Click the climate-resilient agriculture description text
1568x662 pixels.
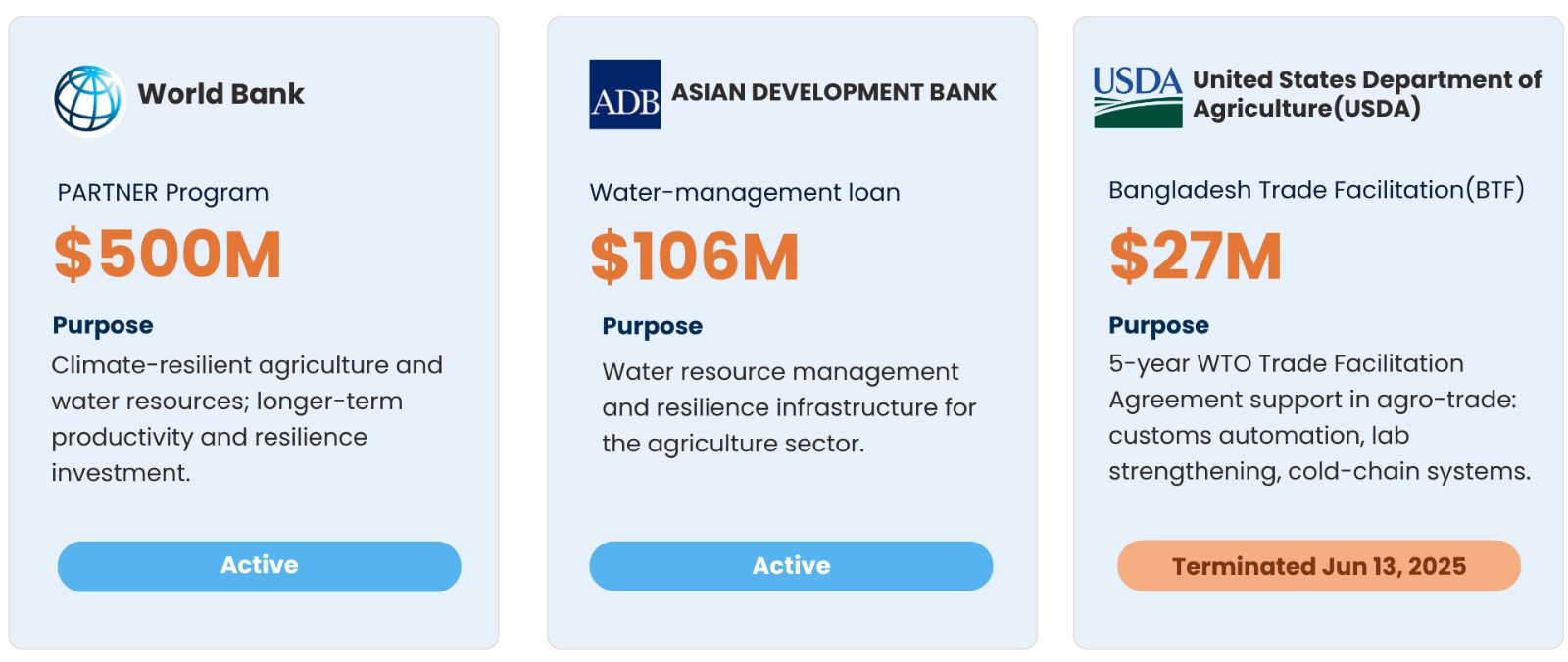(x=247, y=419)
